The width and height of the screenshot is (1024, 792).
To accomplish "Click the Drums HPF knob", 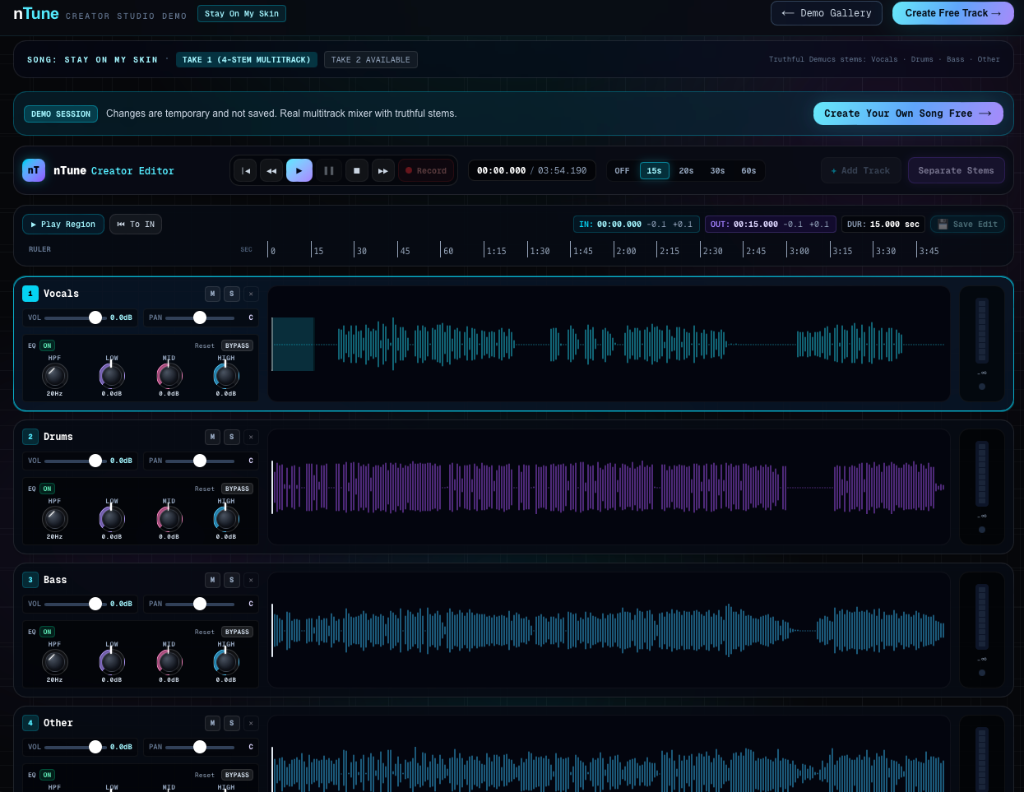I will [x=55, y=518].
